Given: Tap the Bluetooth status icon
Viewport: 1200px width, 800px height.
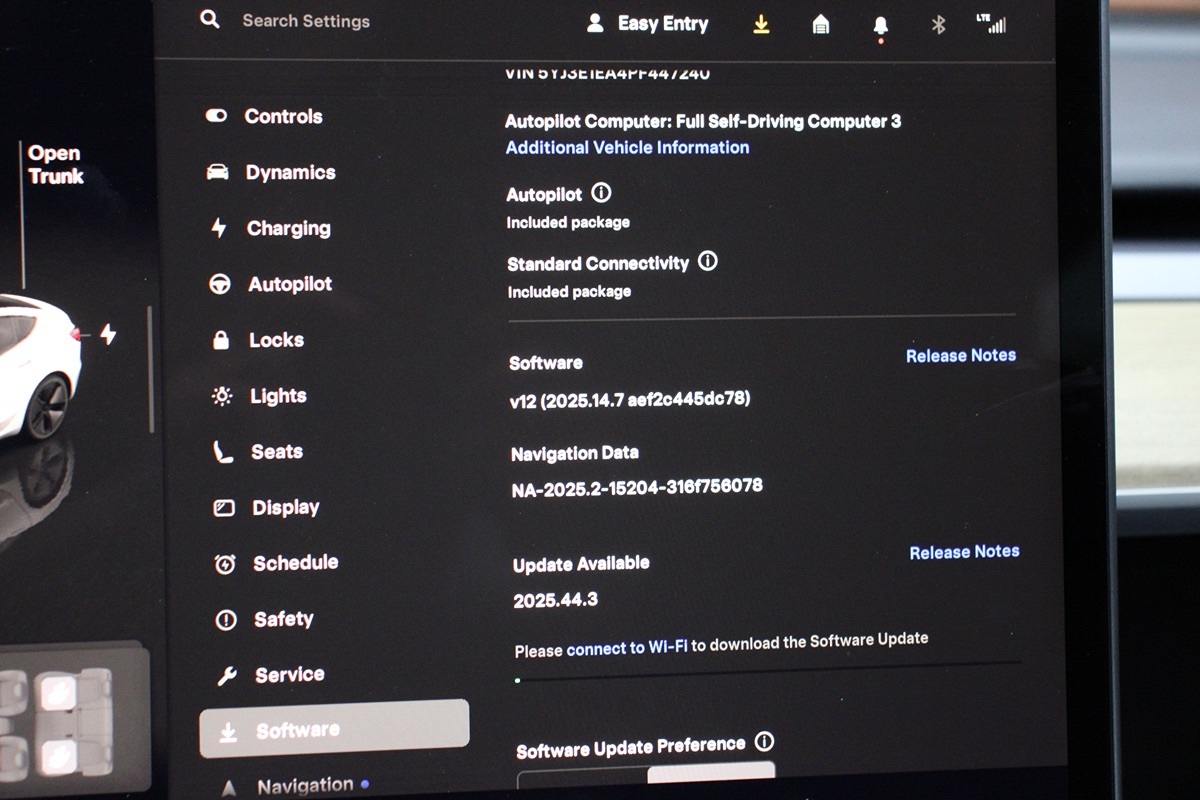Looking at the screenshot, I should [938, 25].
